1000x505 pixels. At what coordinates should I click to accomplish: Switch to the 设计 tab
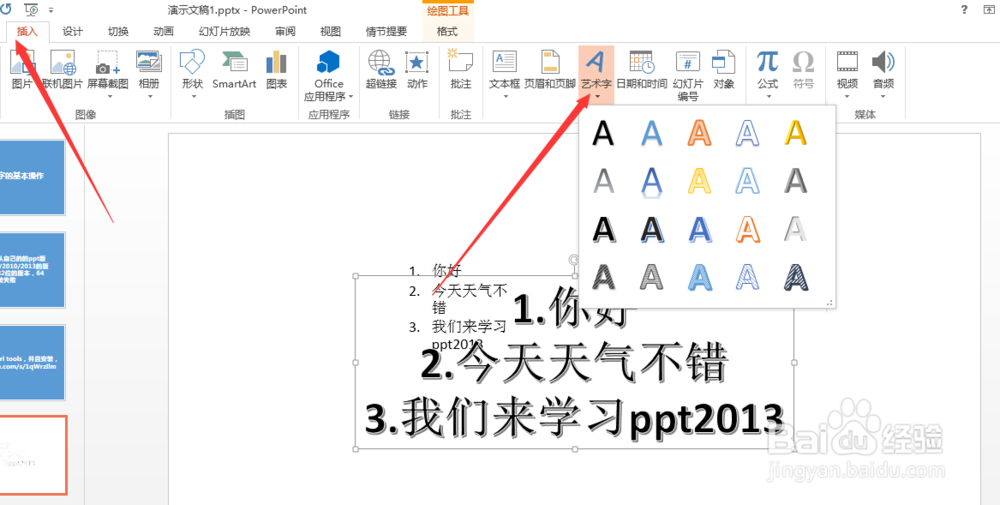click(73, 31)
